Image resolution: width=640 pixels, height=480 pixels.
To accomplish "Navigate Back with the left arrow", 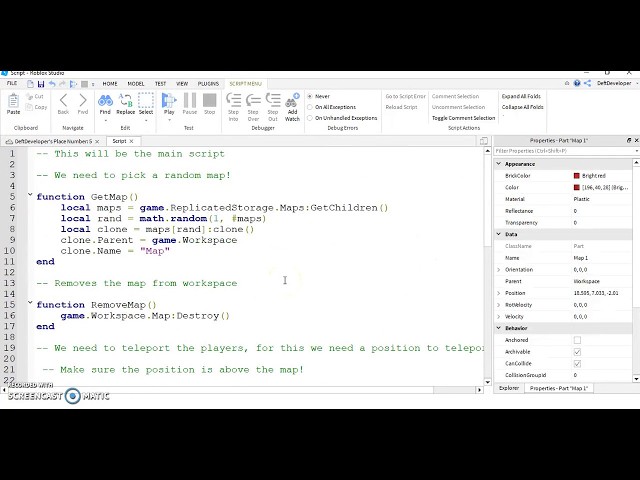I will [63, 100].
